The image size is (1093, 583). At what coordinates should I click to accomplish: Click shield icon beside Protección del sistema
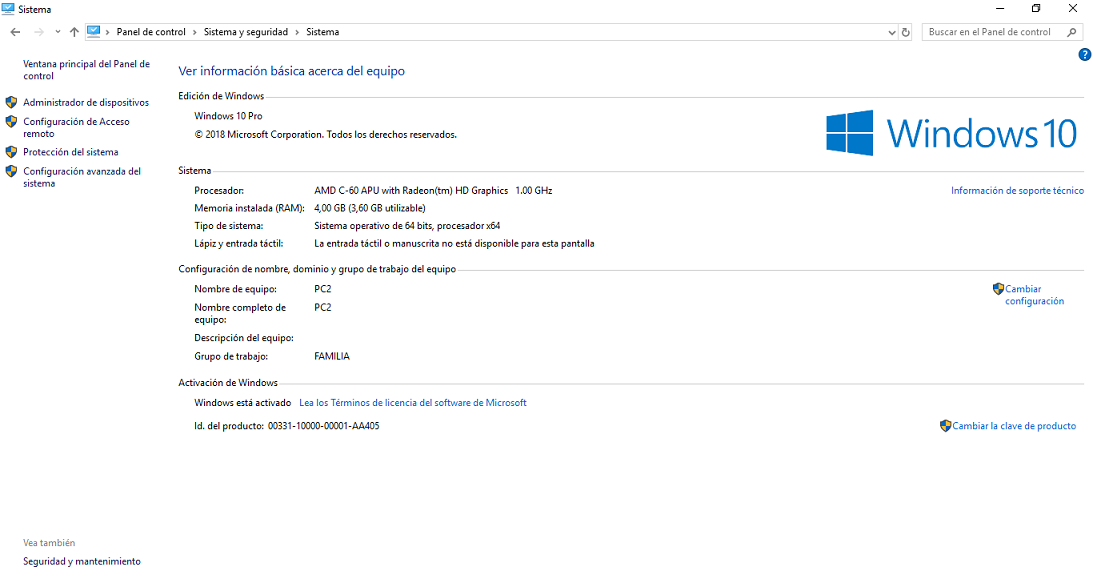[11, 151]
